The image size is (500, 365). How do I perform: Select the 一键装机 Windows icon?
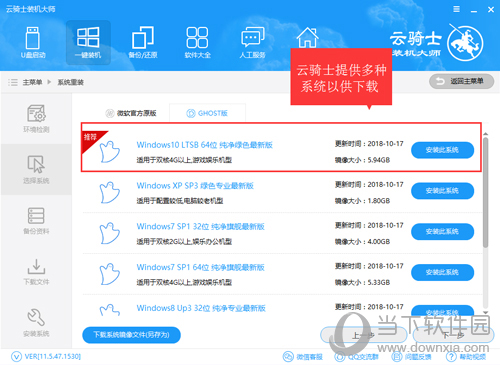coord(88,42)
